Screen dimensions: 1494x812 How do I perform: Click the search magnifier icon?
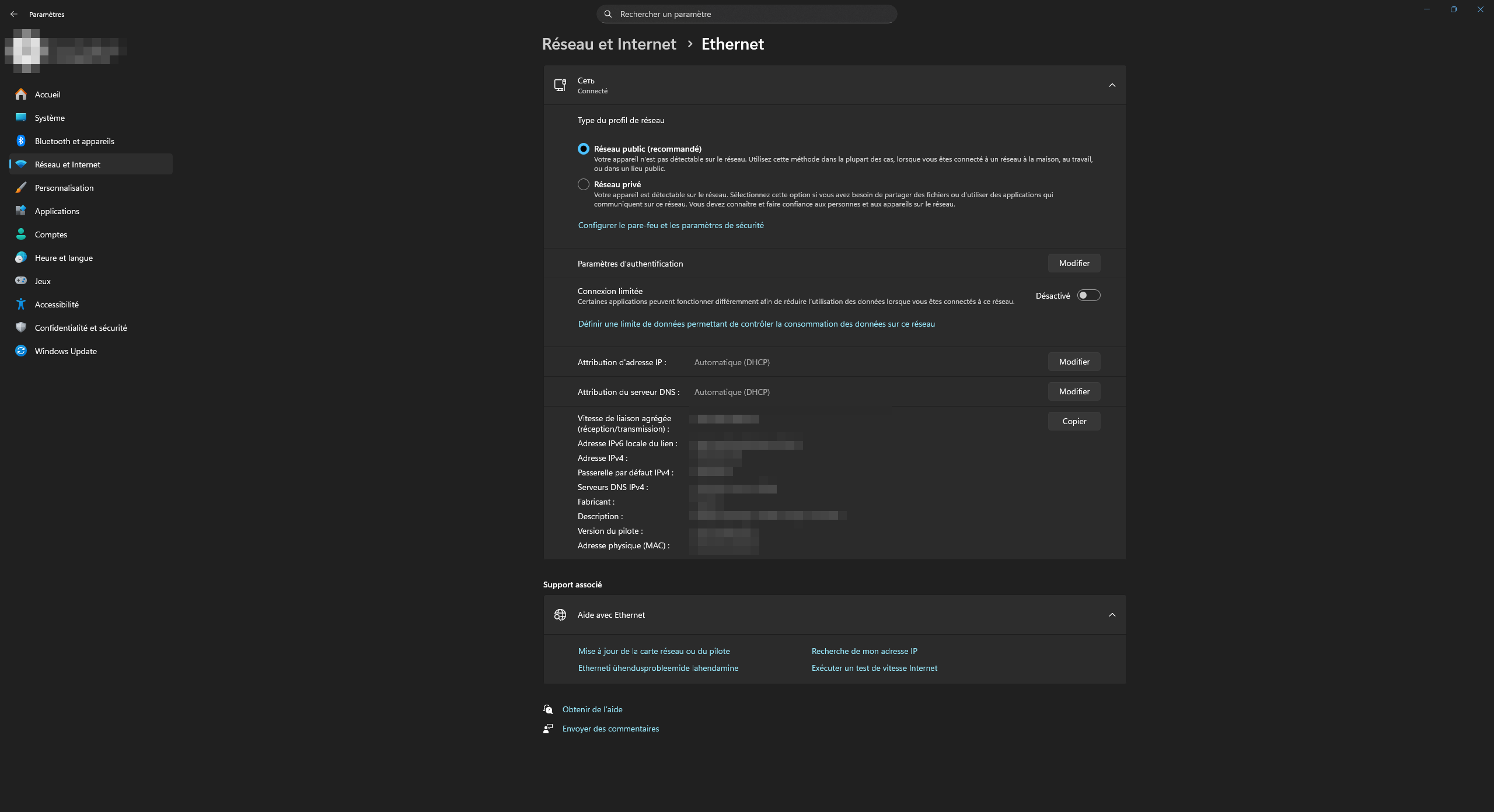pyautogui.click(x=608, y=14)
